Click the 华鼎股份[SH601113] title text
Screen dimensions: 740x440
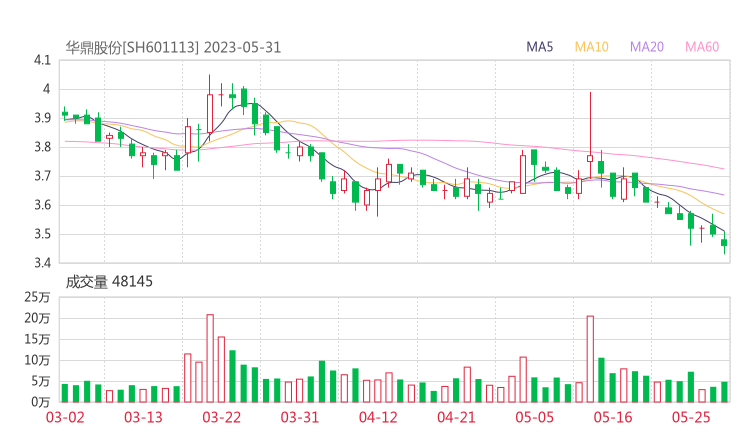[x=132, y=47]
